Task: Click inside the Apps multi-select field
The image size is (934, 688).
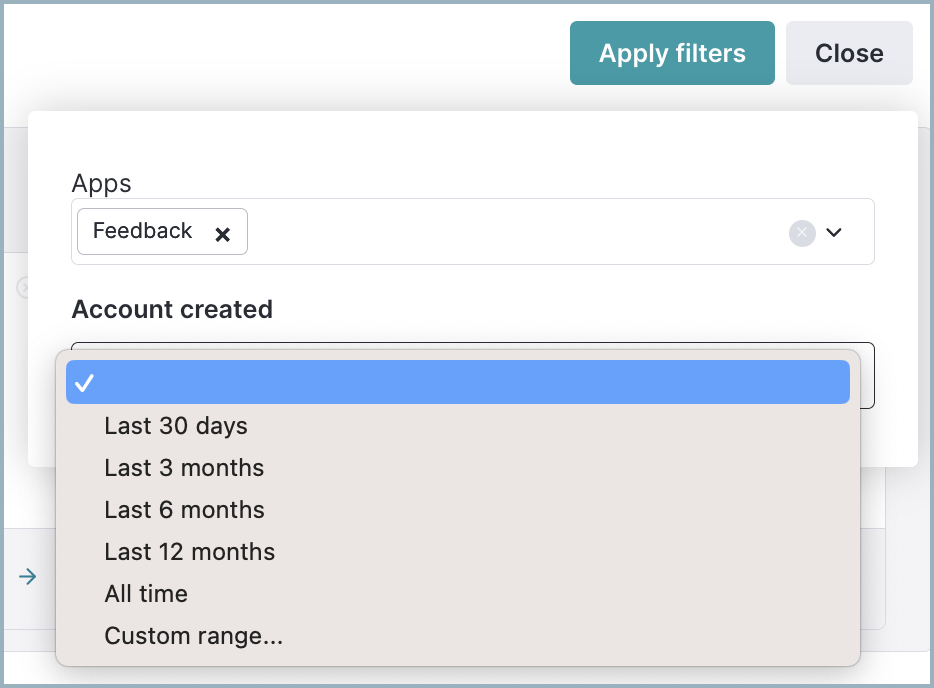Action: (x=472, y=232)
